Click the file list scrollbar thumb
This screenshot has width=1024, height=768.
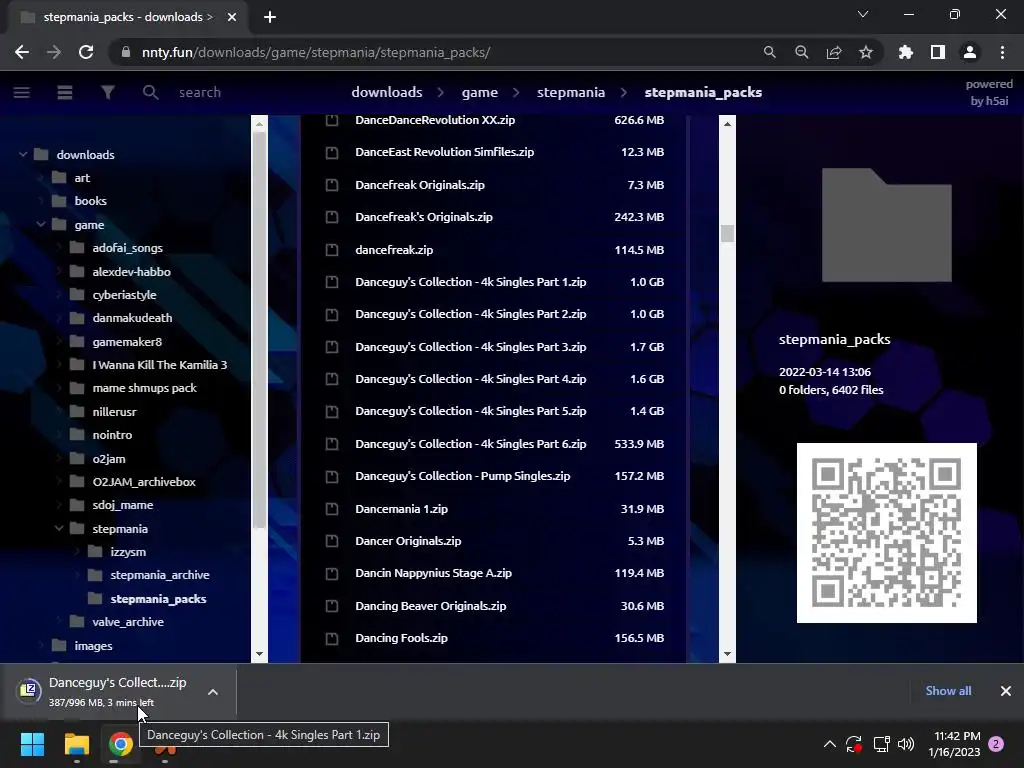pyautogui.click(x=727, y=233)
